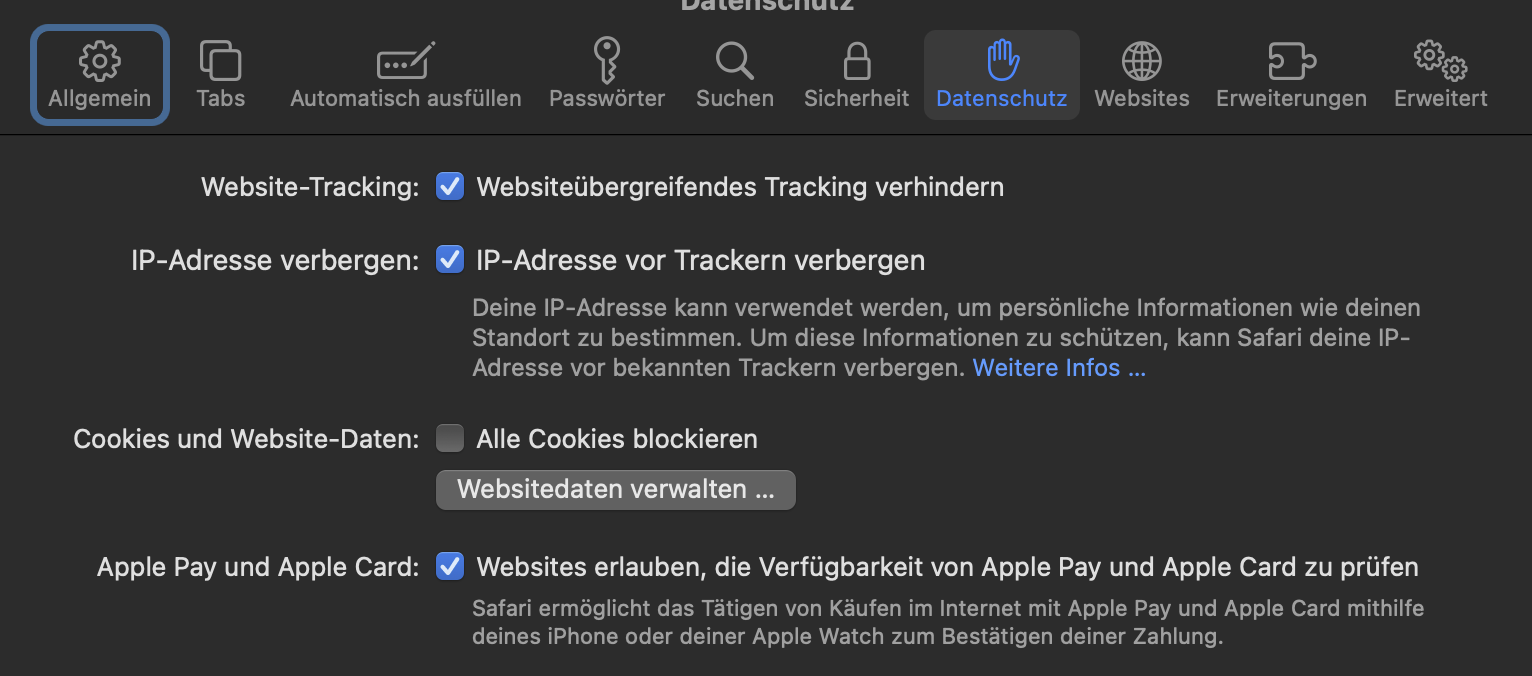Click the 'Alle Cookies blockieren' label text

[x=617, y=439]
